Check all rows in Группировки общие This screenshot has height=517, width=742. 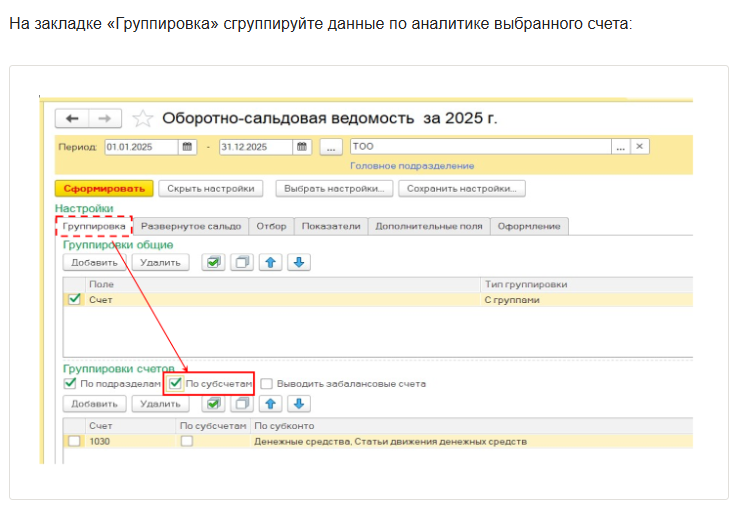point(213,262)
